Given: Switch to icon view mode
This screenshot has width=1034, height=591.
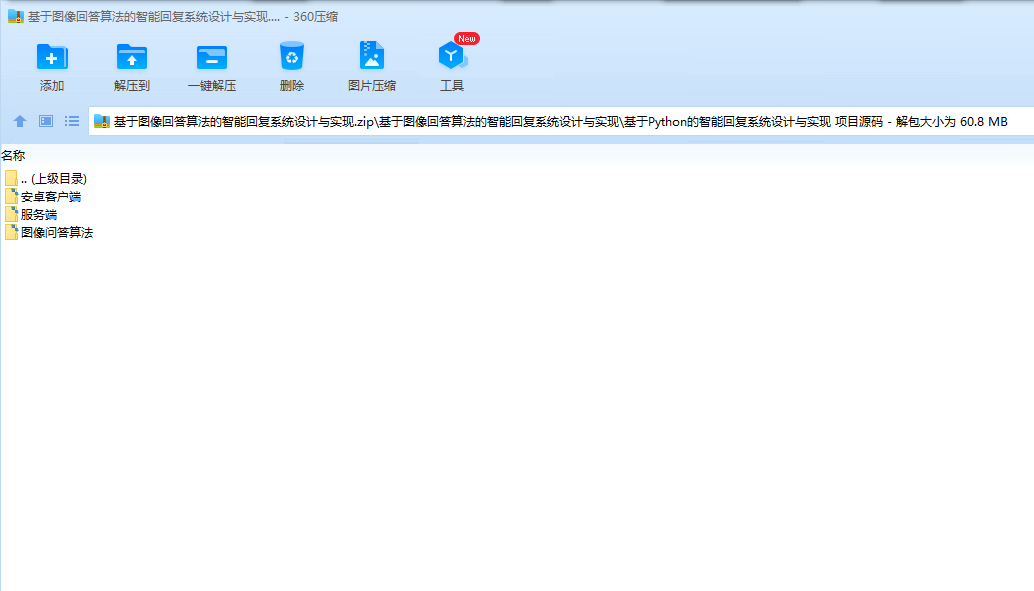Looking at the screenshot, I should pos(46,121).
